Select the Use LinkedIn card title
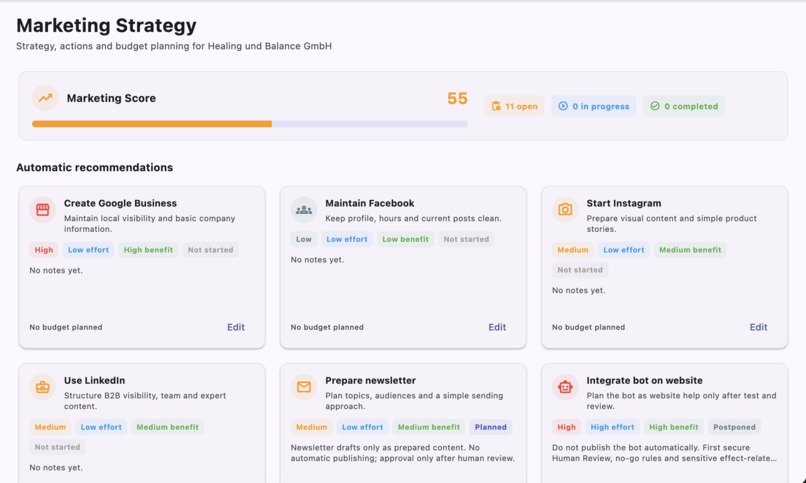This screenshot has height=483, width=806. [x=95, y=381]
